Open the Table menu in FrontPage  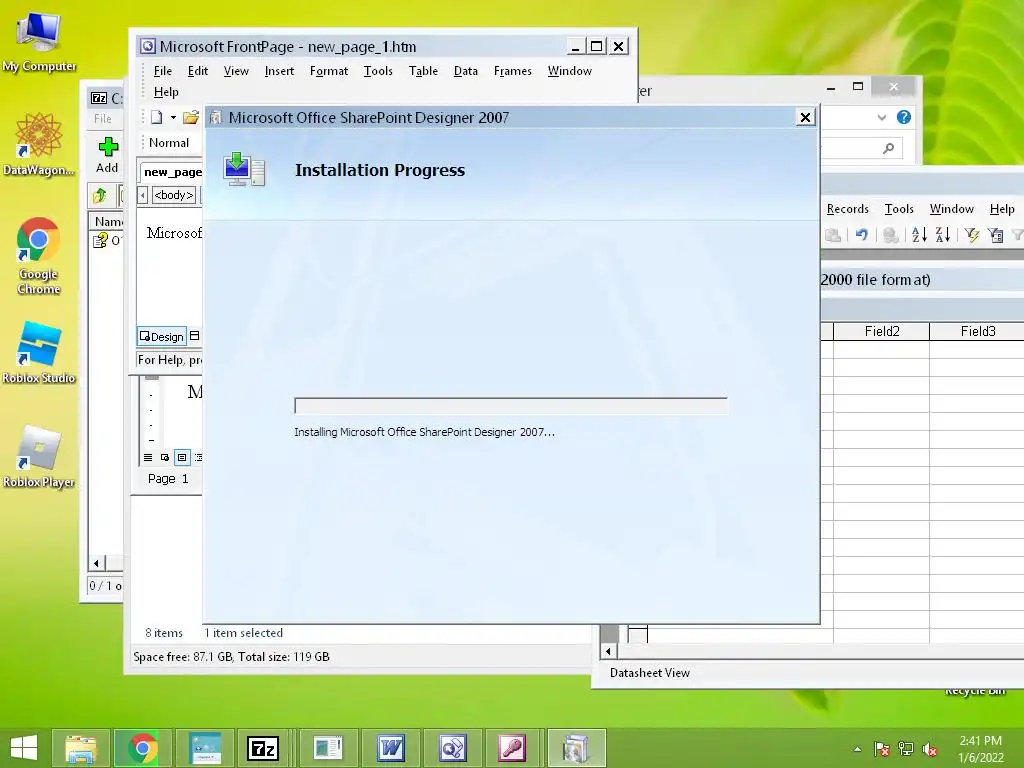coord(423,71)
